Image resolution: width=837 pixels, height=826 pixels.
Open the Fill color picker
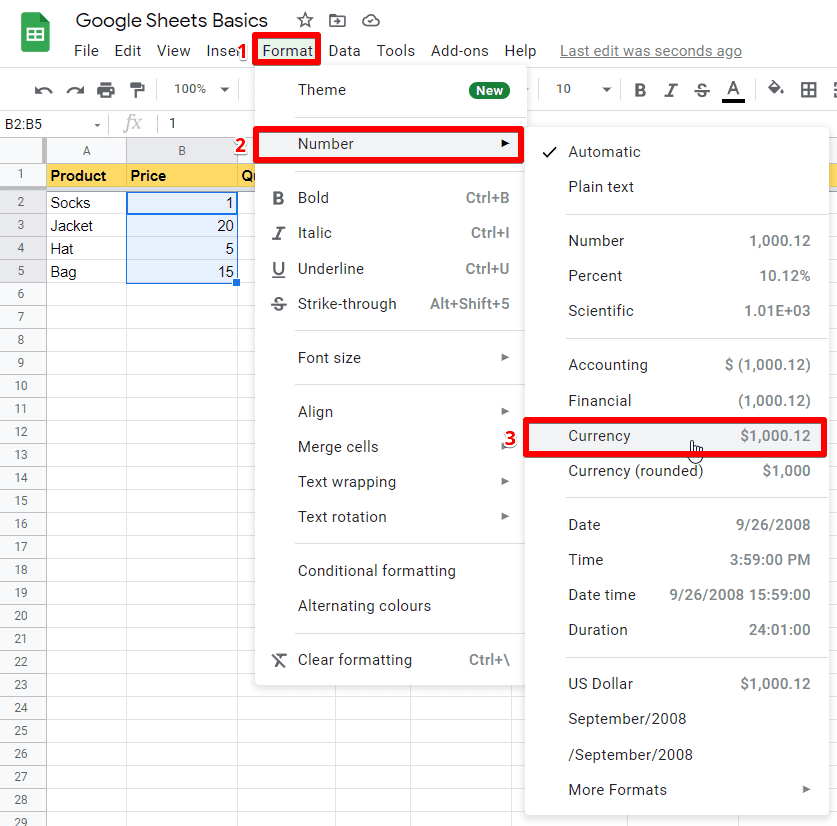tap(776, 89)
